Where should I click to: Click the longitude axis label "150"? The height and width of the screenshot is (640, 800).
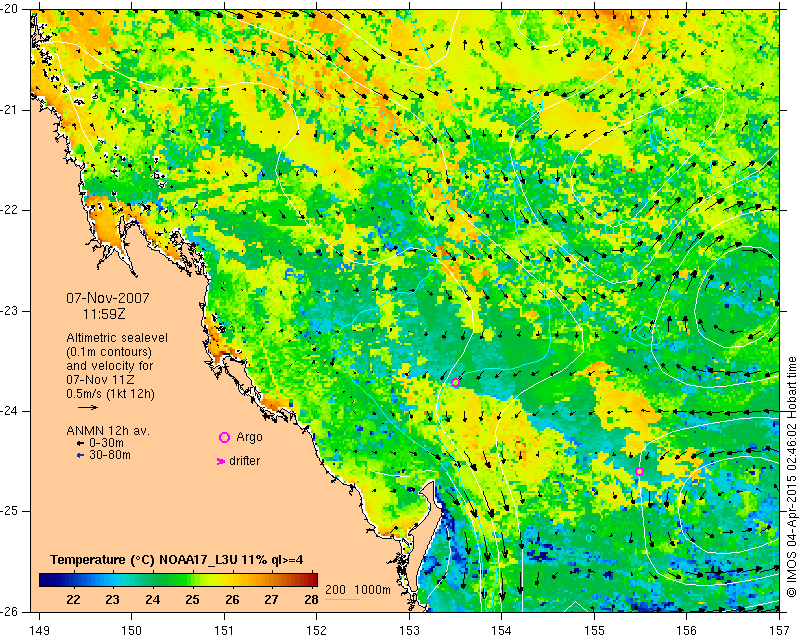[x=132, y=630]
